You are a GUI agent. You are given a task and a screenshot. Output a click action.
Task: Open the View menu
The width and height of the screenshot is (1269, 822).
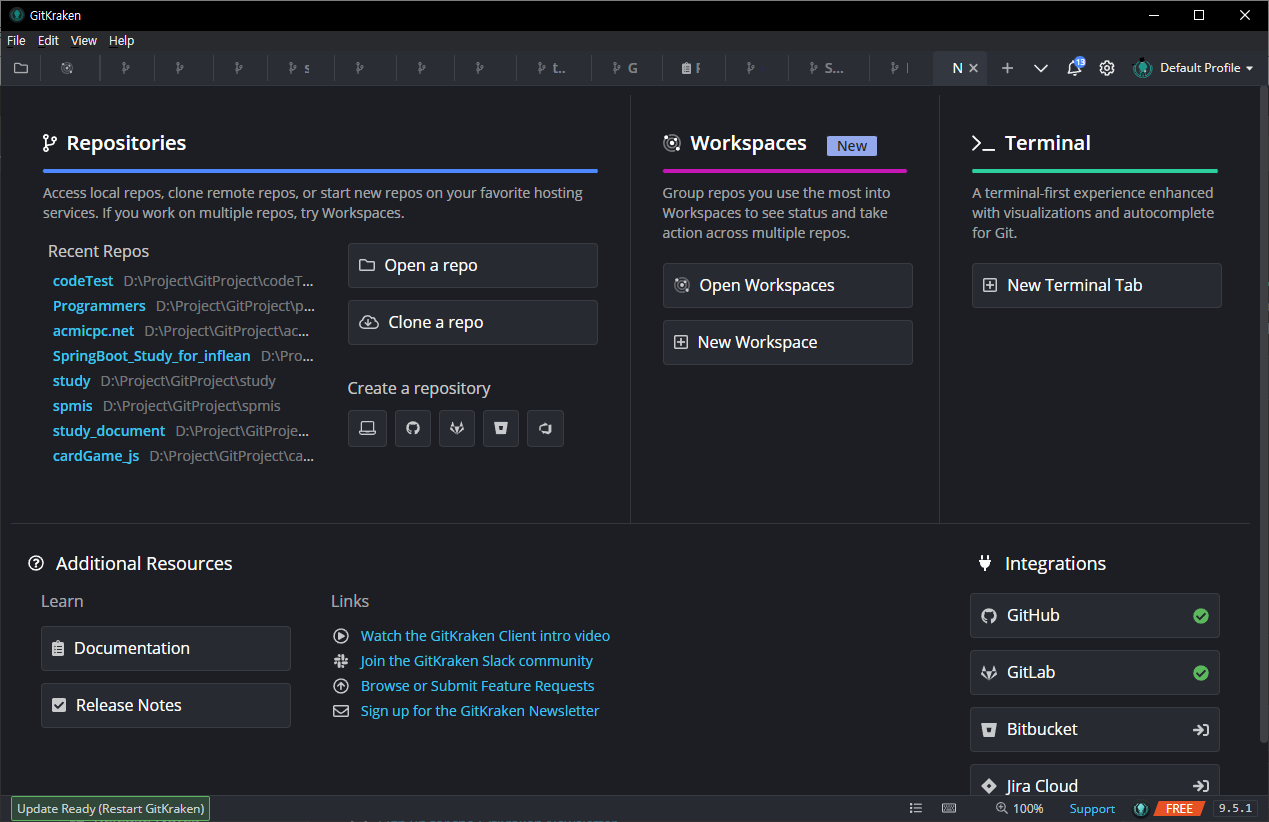(x=84, y=41)
